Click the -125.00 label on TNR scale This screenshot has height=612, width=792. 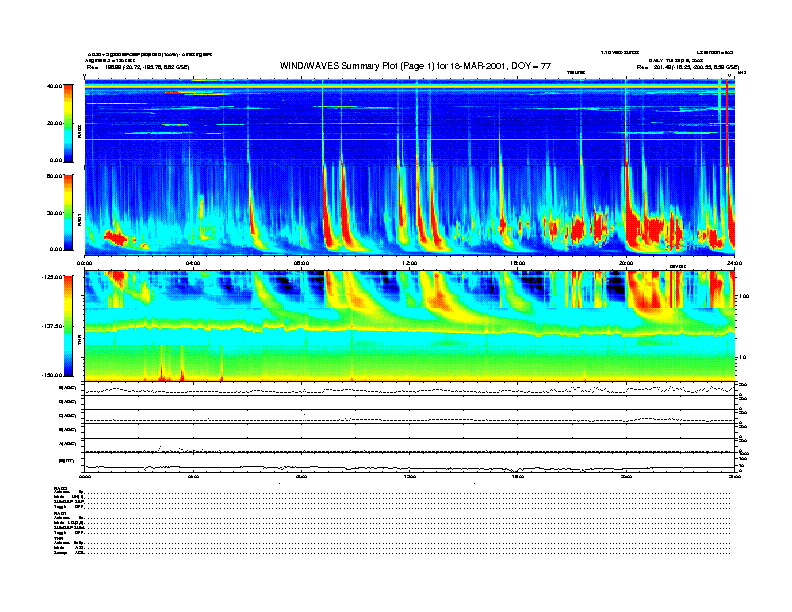[52, 277]
